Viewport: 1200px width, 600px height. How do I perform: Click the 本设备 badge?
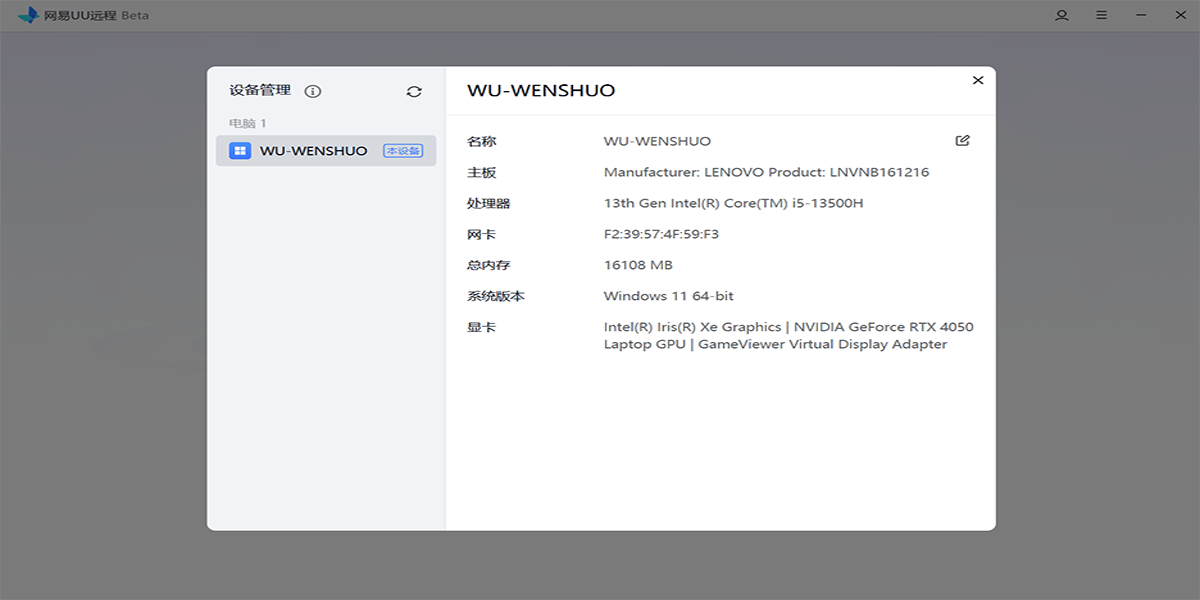(x=403, y=151)
